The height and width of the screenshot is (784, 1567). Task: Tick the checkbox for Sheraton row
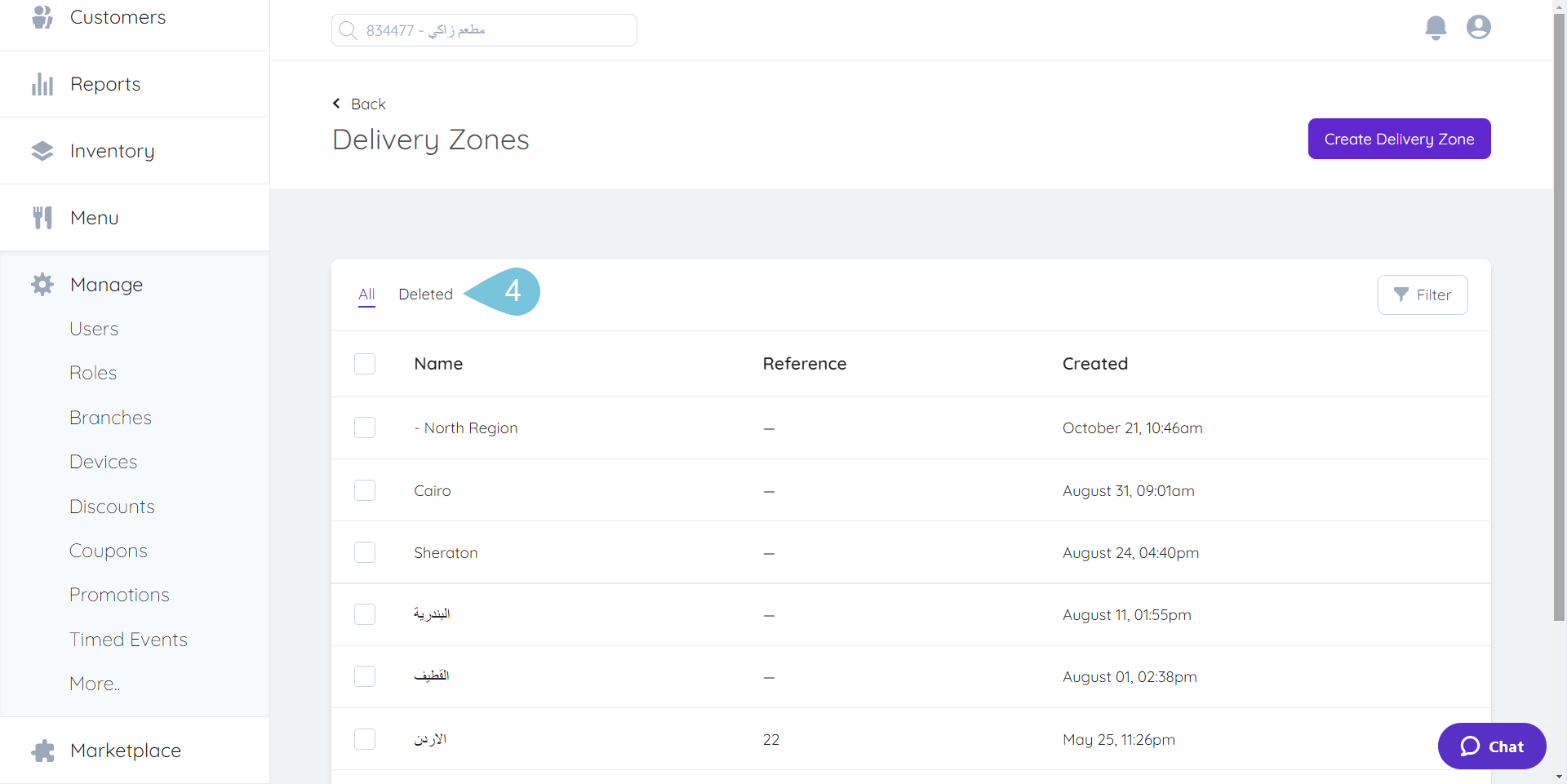tap(365, 552)
